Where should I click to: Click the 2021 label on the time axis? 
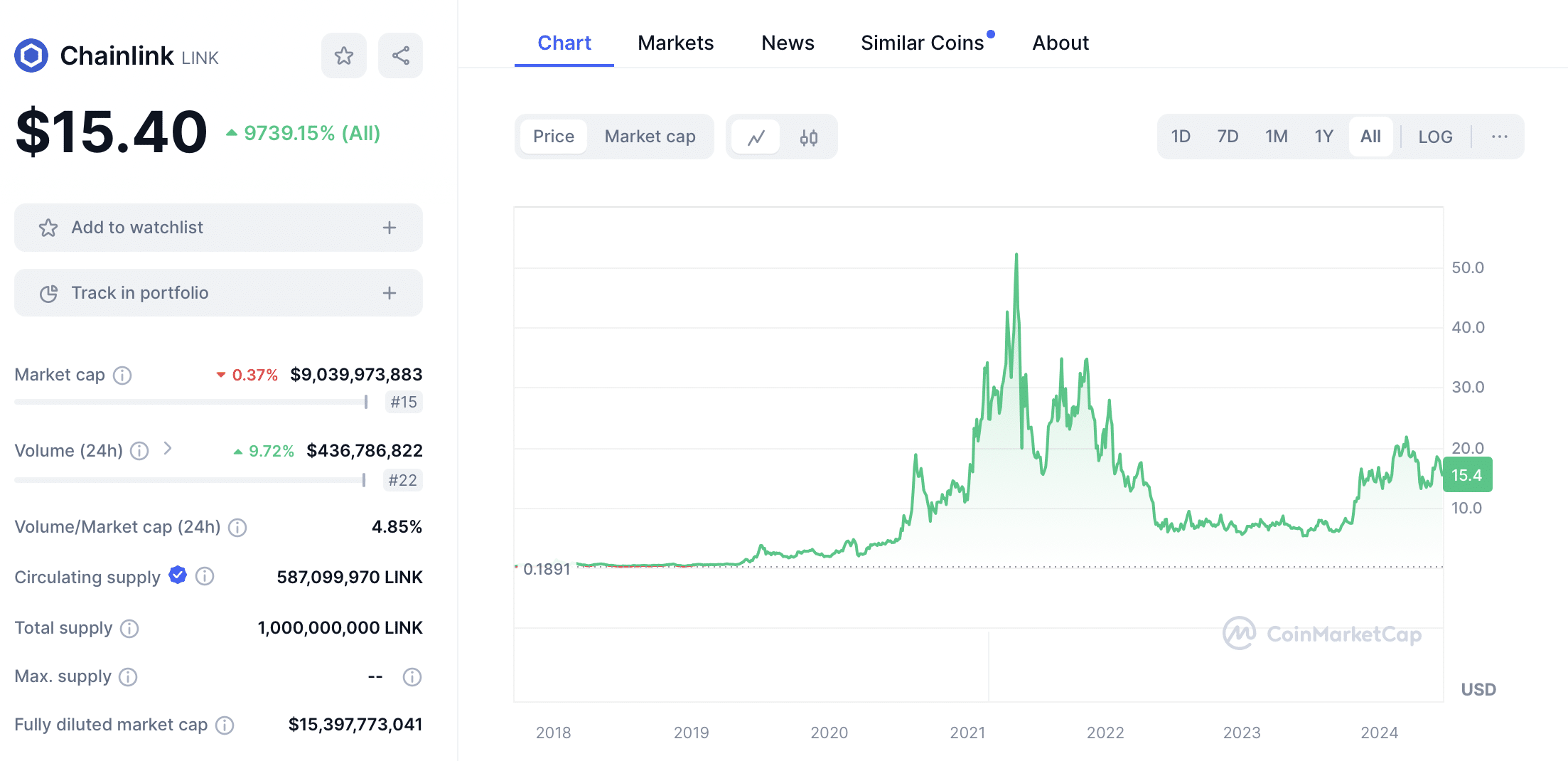coord(967,733)
